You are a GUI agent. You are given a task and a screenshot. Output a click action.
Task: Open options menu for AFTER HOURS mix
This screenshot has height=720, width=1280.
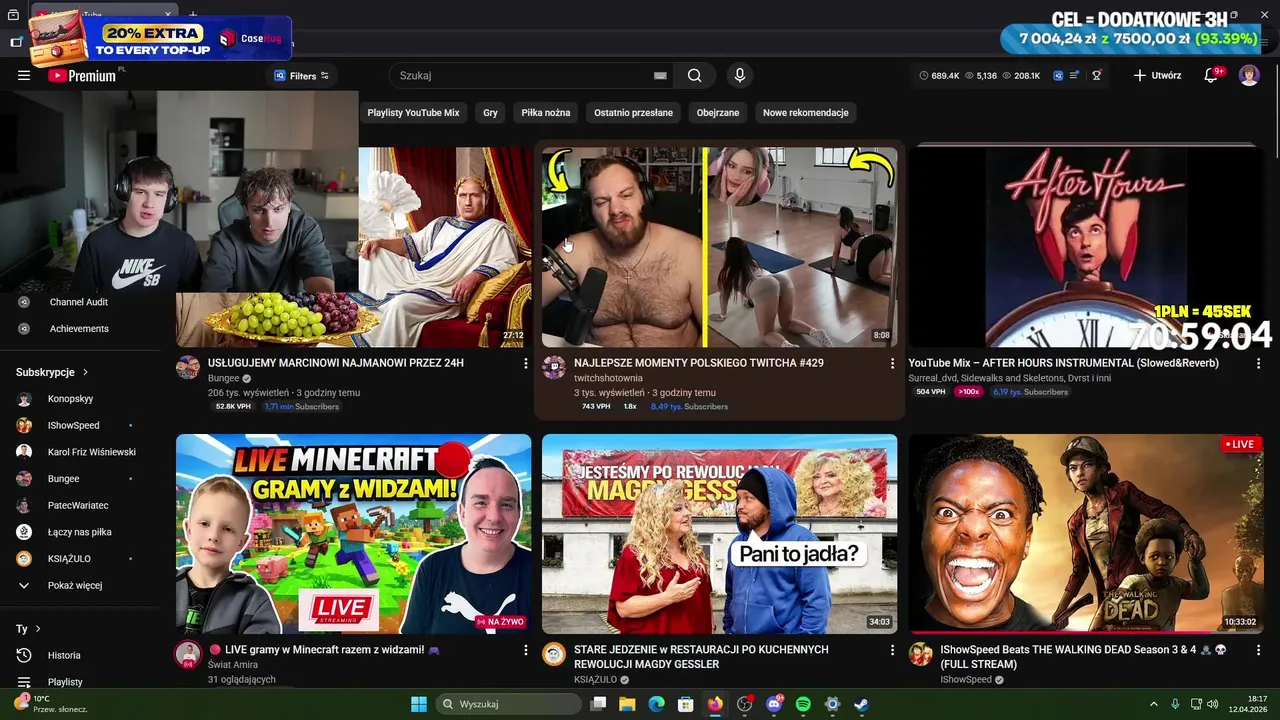point(1258,364)
